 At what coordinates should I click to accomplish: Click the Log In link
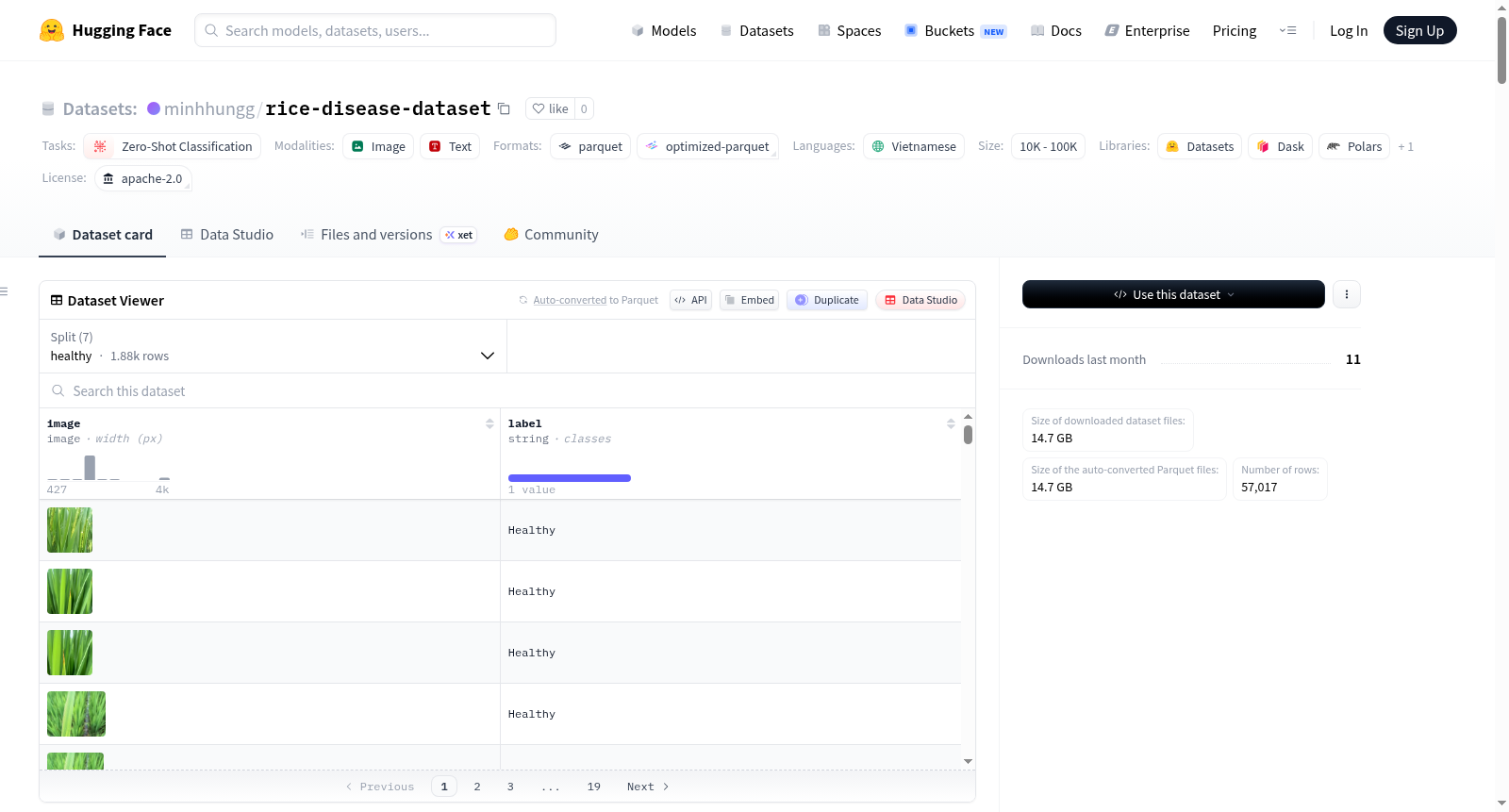pyautogui.click(x=1349, y=30)
